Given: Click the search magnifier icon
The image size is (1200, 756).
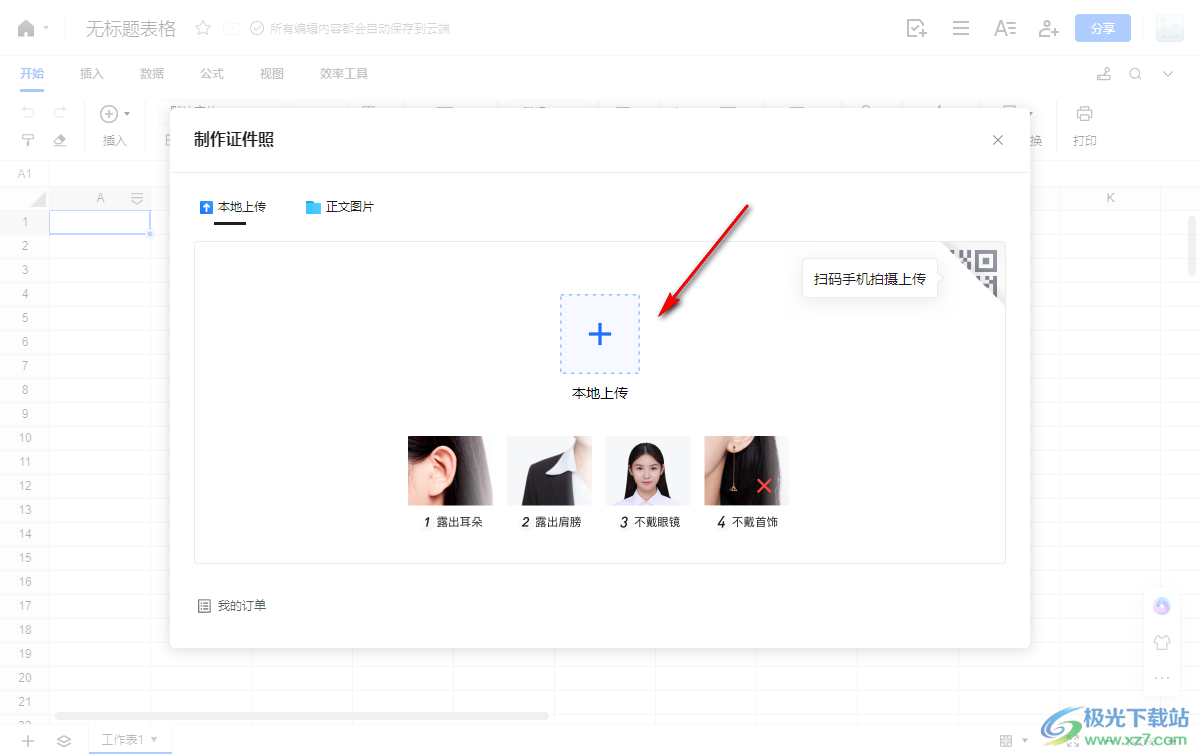Looking at the screenshot, I should 1135,74.
